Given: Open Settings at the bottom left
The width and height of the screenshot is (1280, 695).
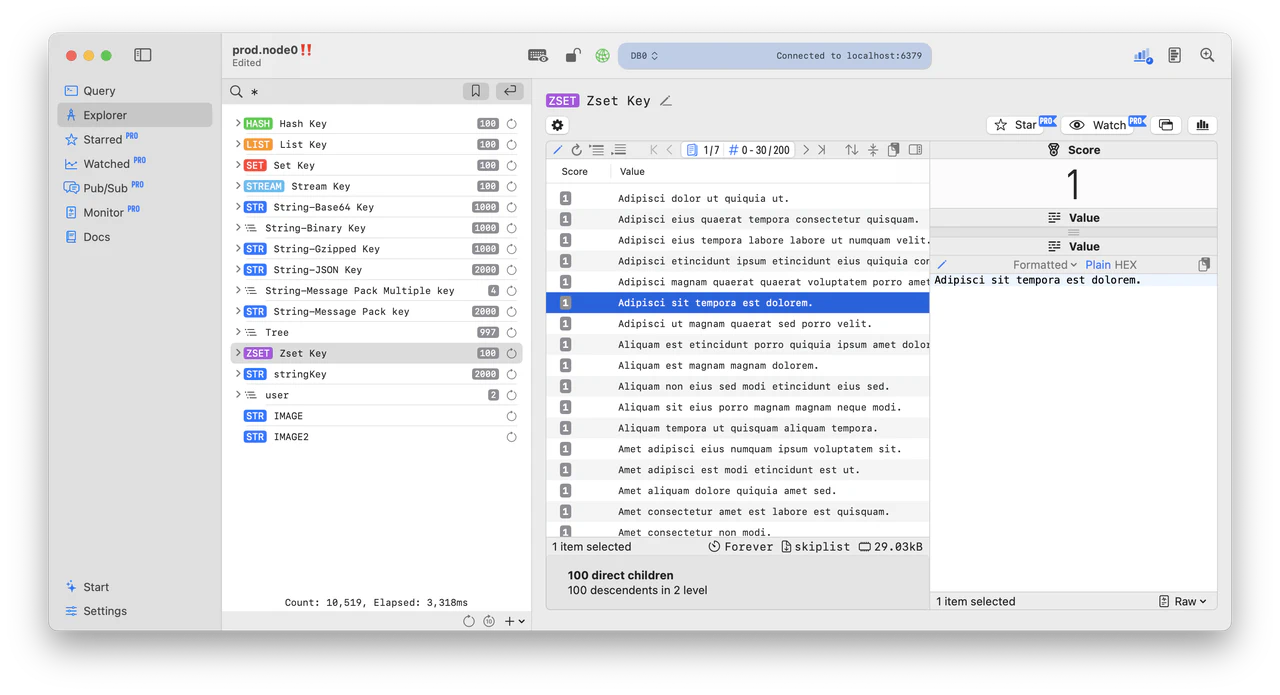Looking at the screenshot, I should [105, 611].
